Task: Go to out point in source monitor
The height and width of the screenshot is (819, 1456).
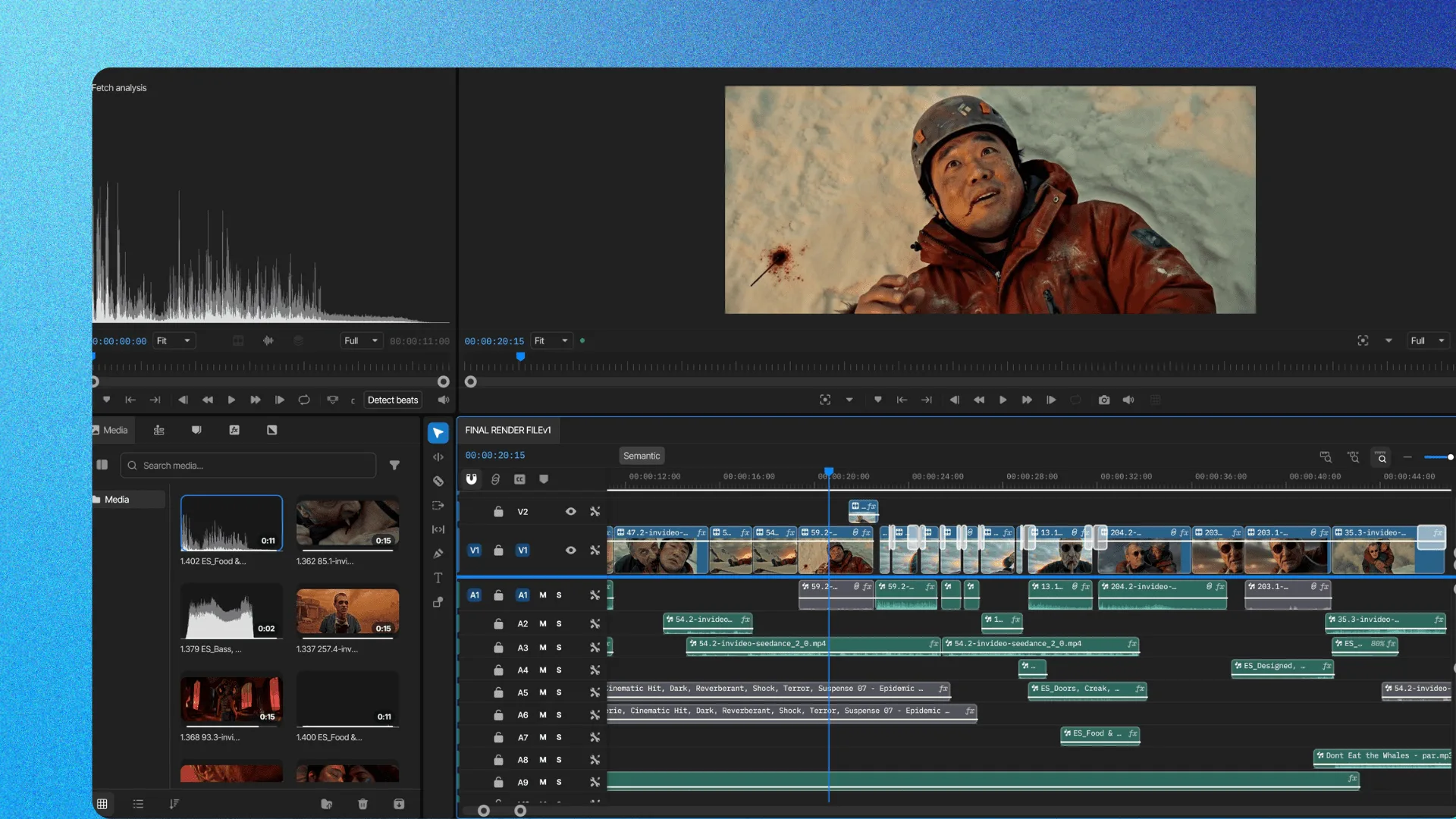Action: (155, 400)
